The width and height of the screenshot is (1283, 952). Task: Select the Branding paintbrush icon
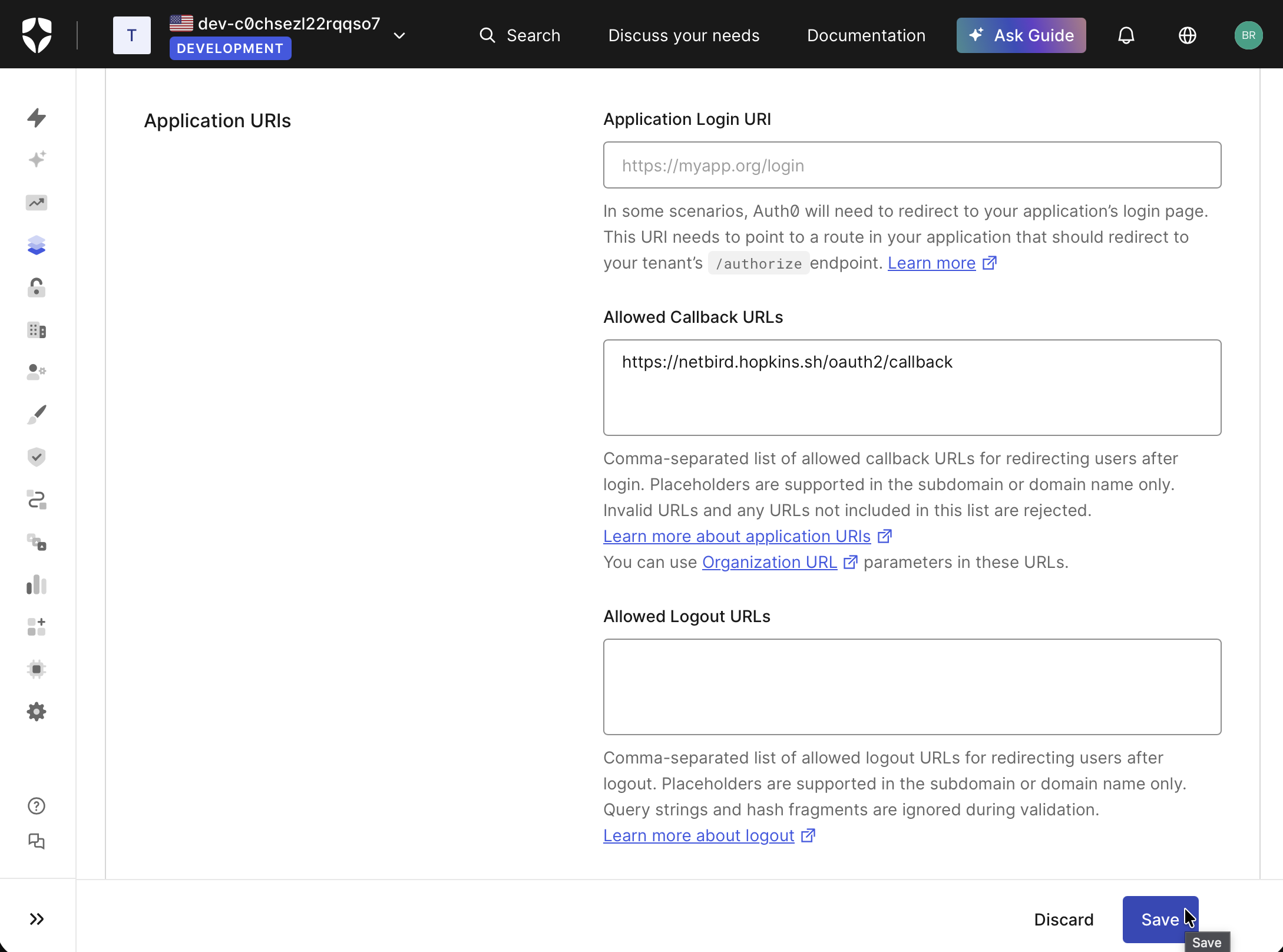click(36, 414)
